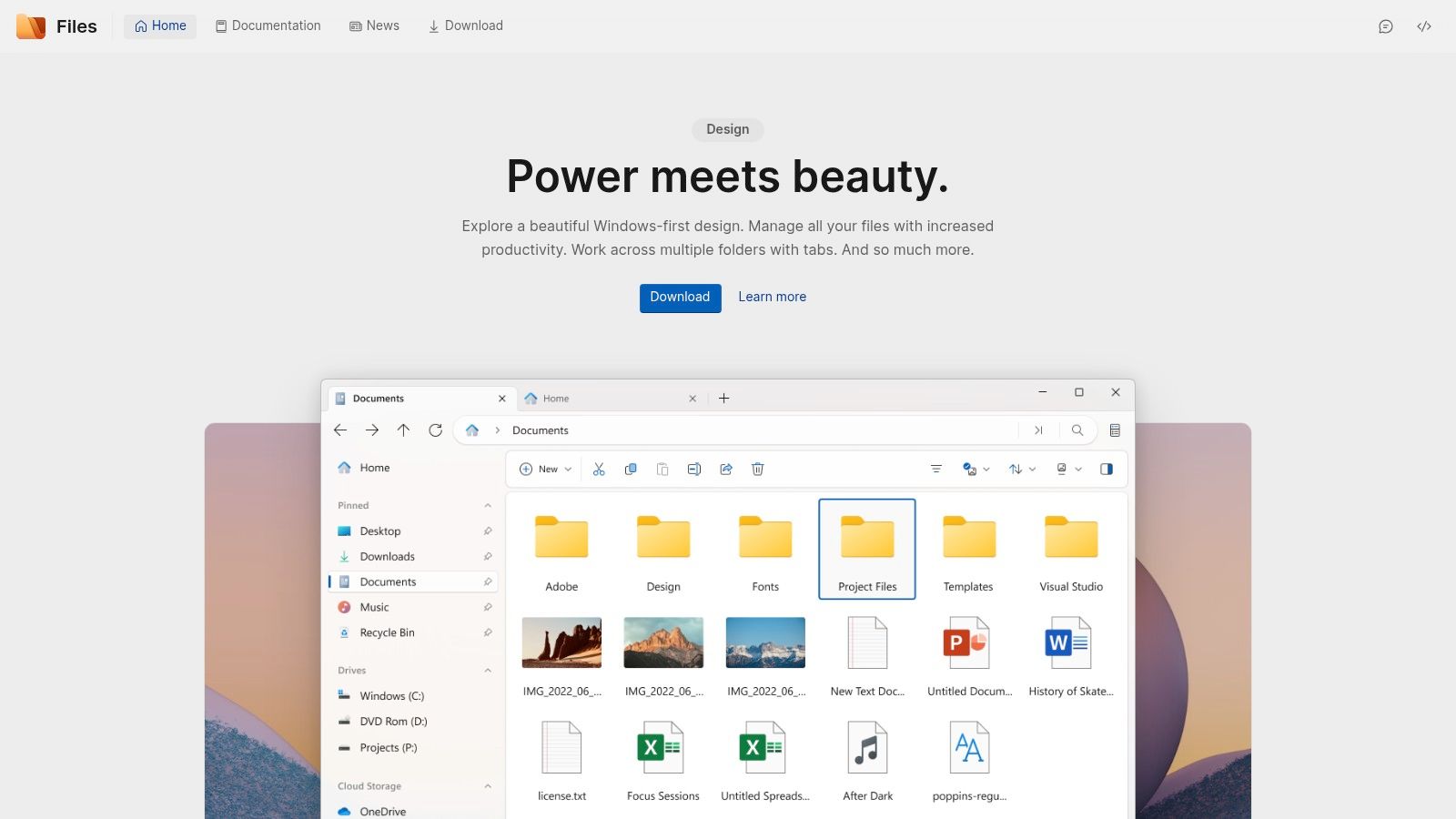Screen dimensions: 1456x819
Task: Unpin Documents from the Pinned section
Action: tap(489, 581)
